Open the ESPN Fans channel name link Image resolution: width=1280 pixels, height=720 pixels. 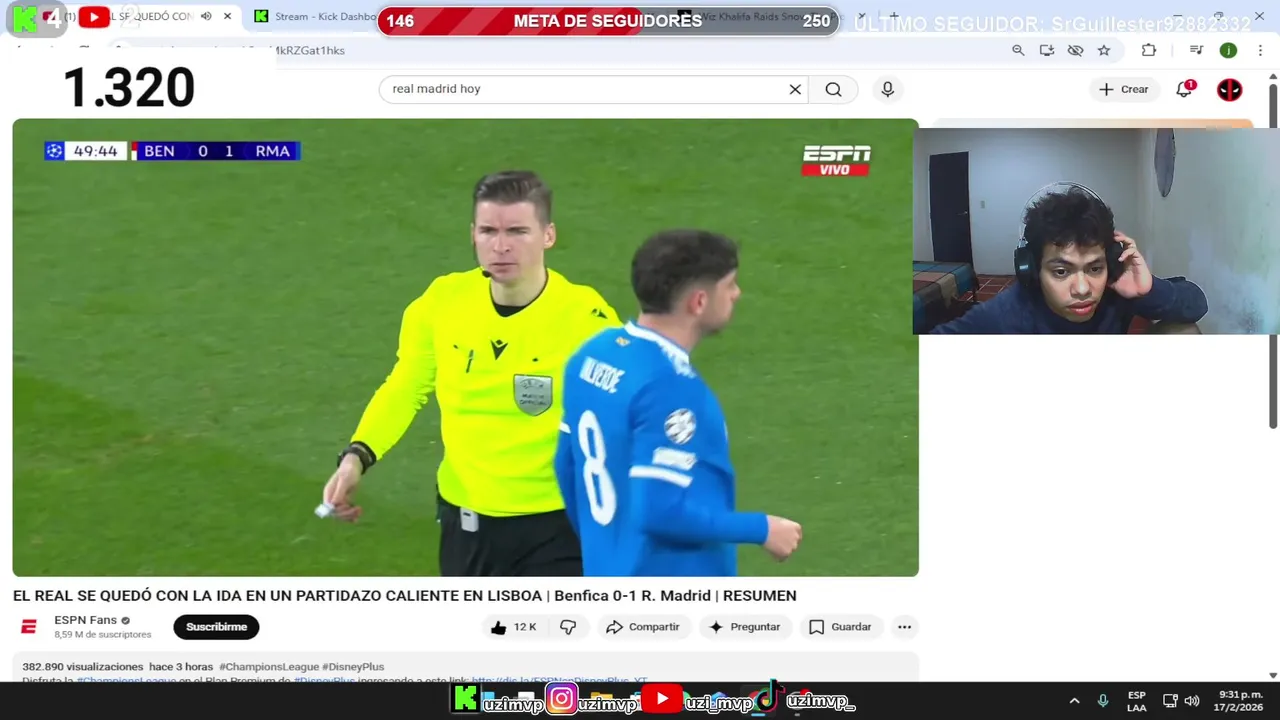[x=86, y=620]
